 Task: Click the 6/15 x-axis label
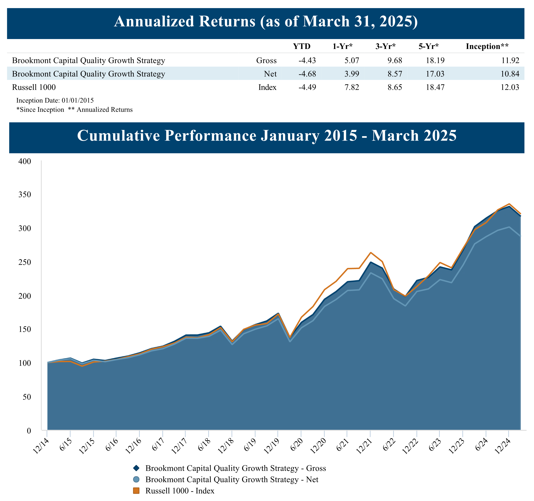coord(65,444)
